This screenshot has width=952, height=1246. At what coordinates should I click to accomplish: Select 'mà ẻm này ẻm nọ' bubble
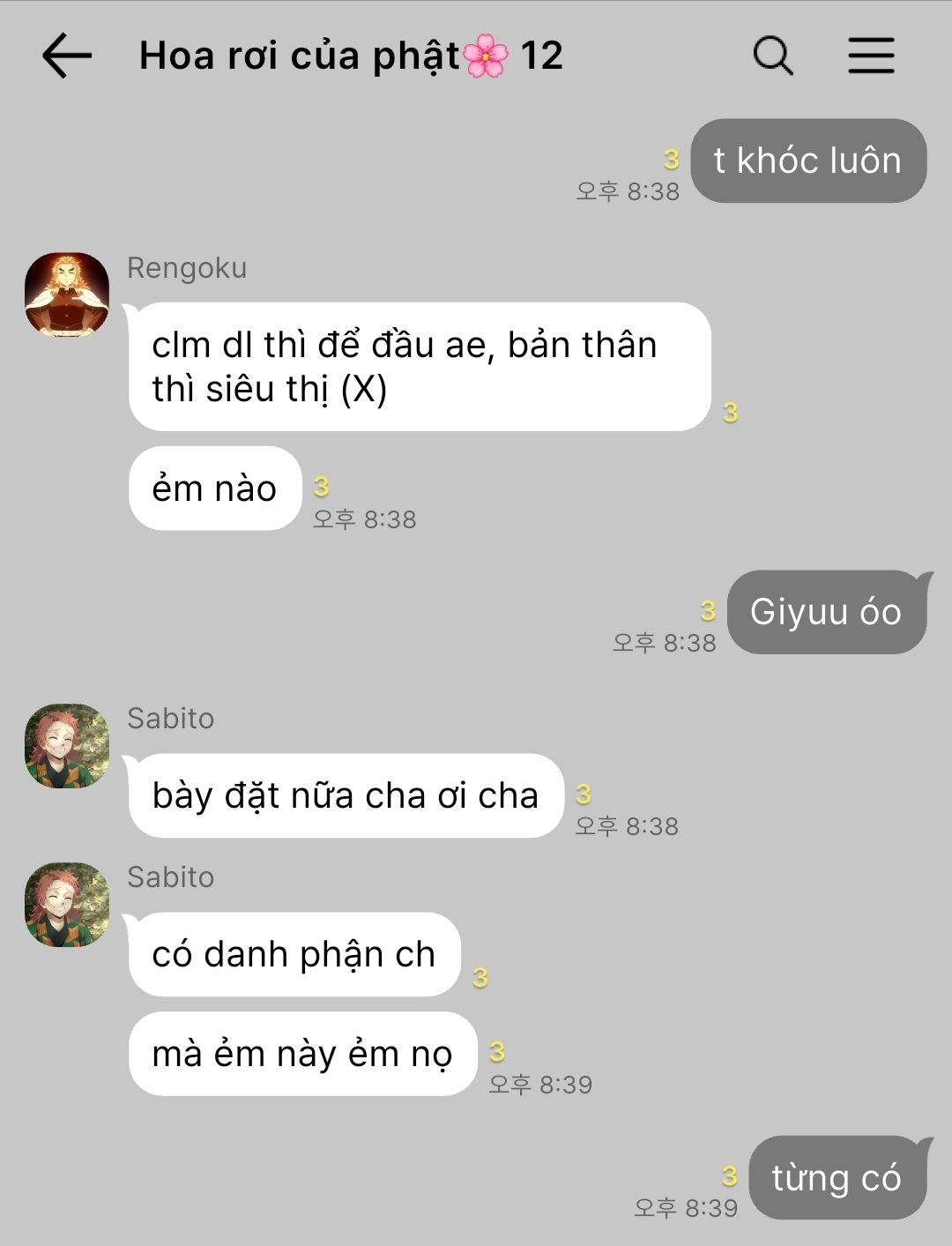(x=302, y=1054)
